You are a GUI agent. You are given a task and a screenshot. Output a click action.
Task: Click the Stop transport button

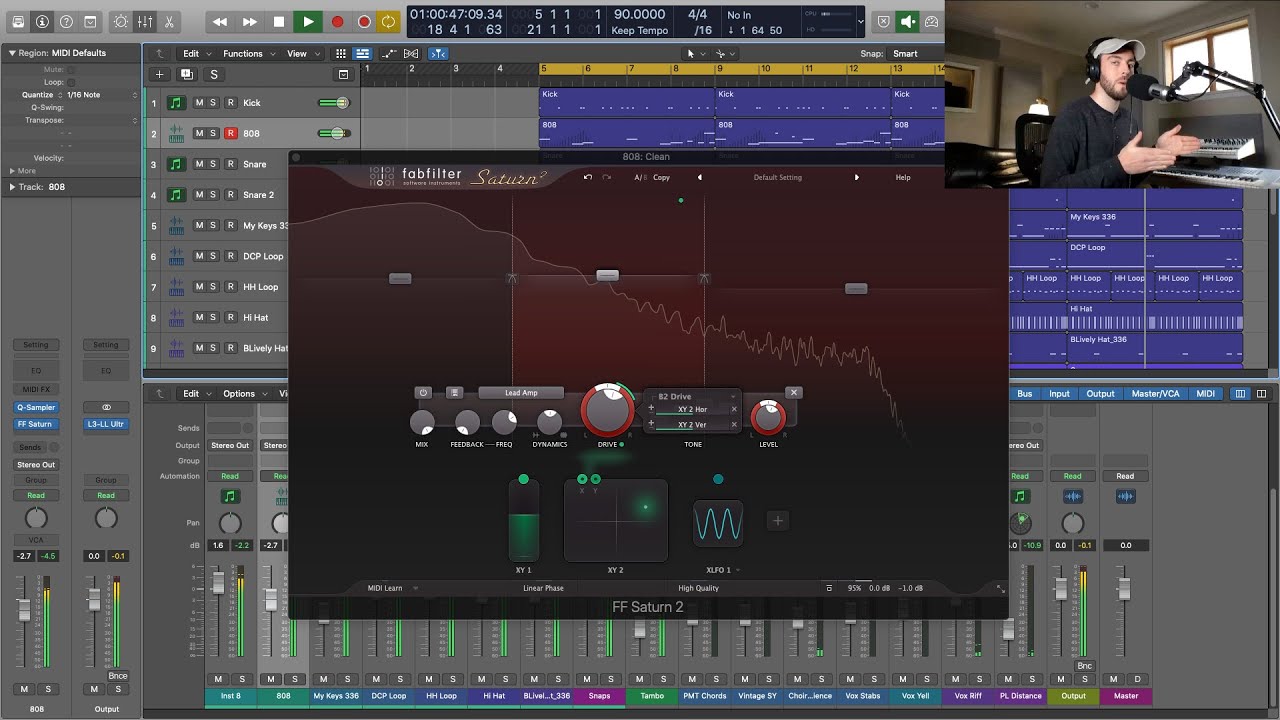279,21
